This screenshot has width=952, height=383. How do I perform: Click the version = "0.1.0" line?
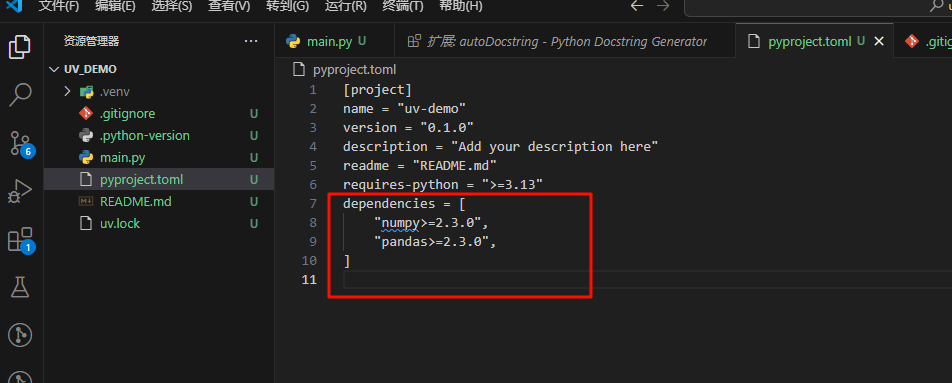coord(408,127)
